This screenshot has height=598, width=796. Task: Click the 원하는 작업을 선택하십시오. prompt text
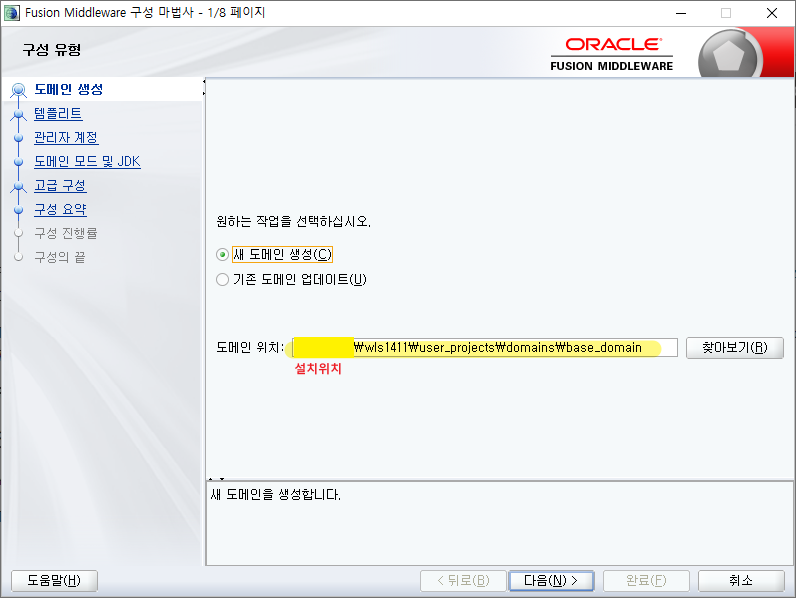(x=293, y=221)
